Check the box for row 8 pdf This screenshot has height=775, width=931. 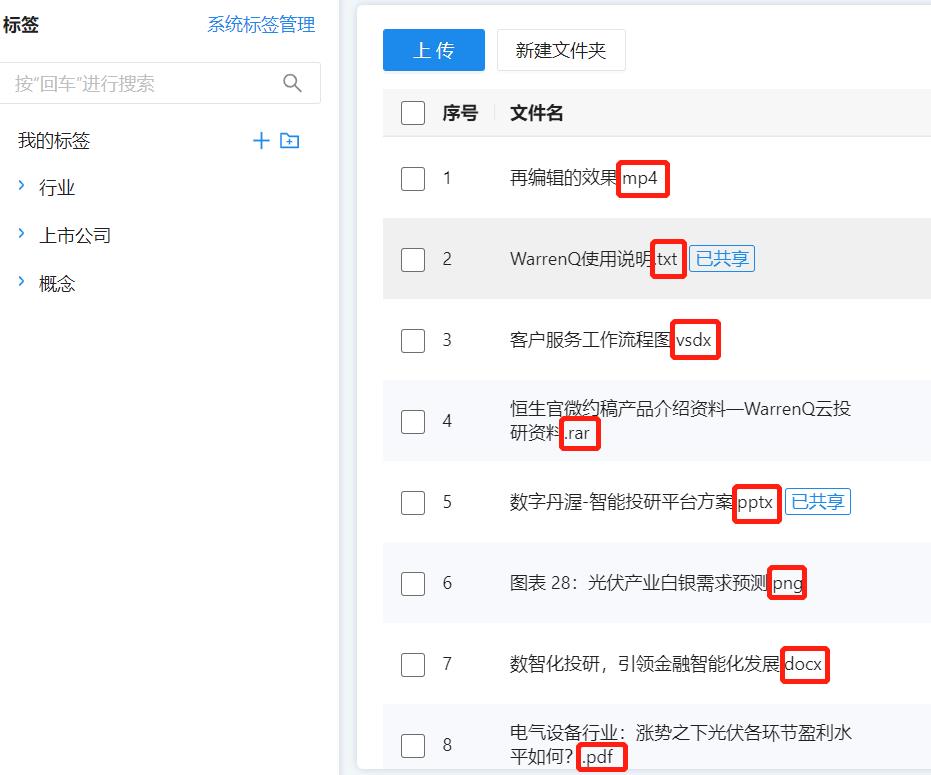coord(413,745)
